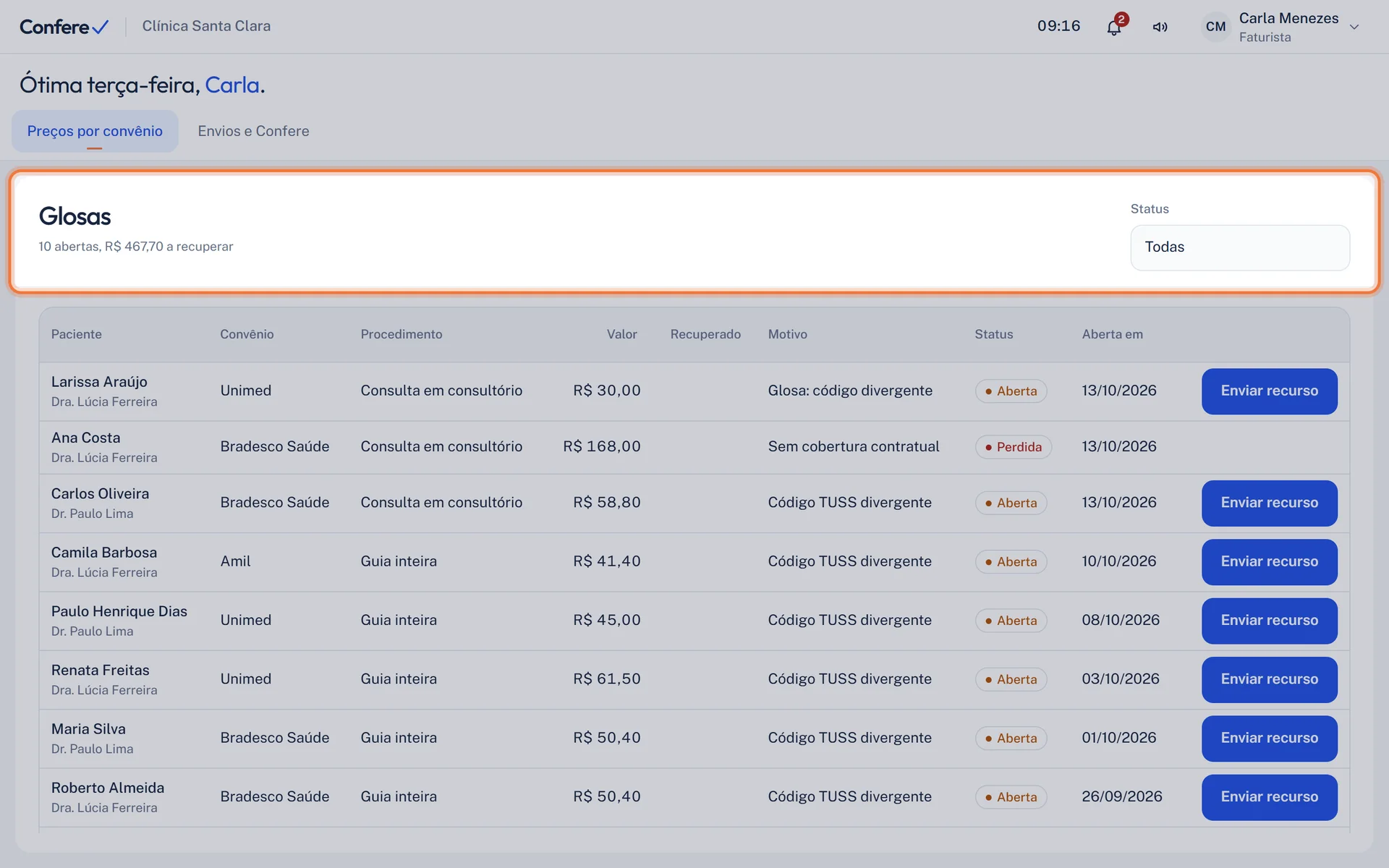Select the Procedimento column header
This screenshot has width=1389, height=868.
click(402, 334)
